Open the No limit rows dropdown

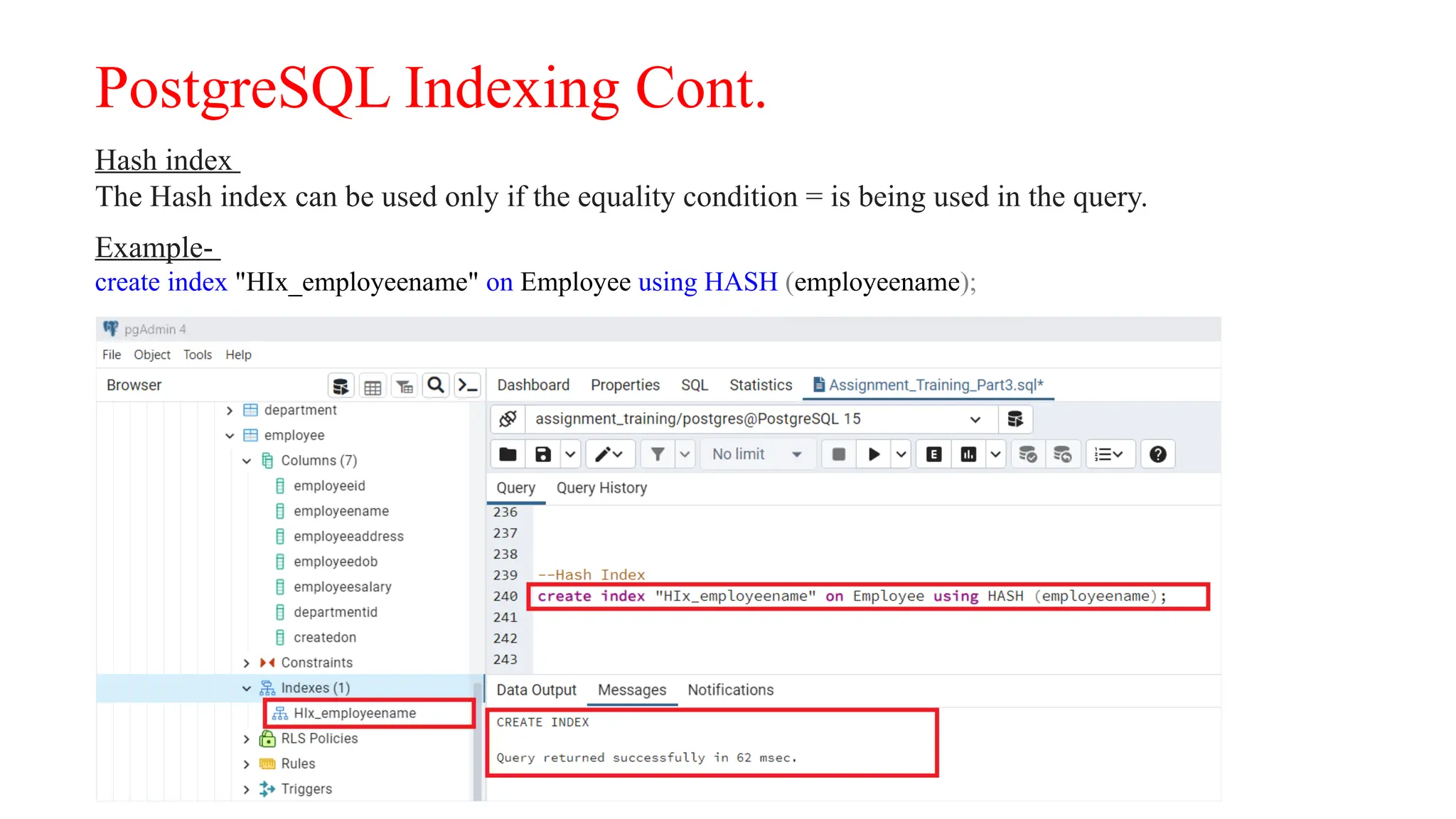point(758,454)
